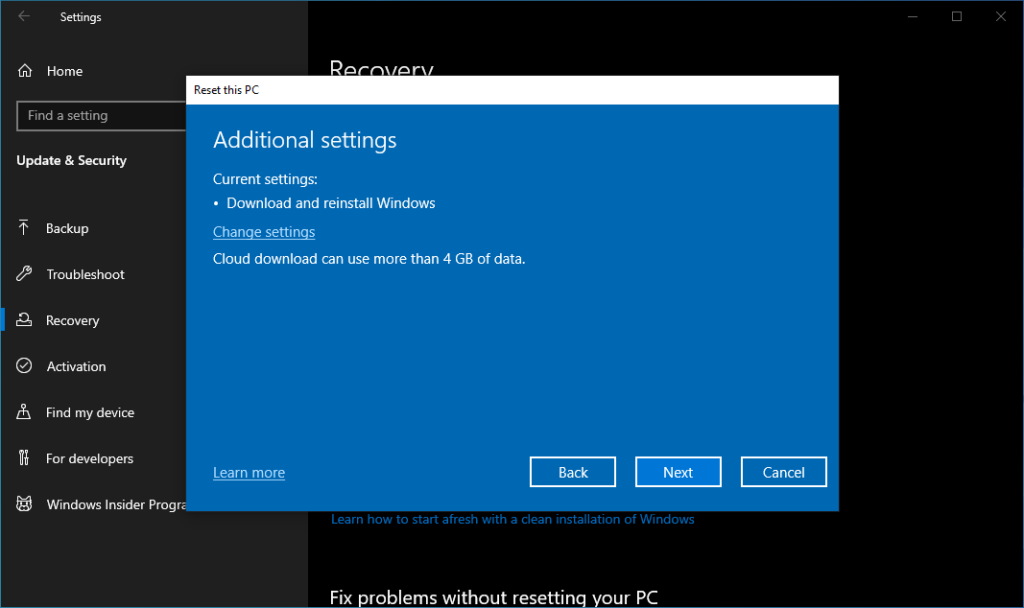Click the Learn more link
1024x608 pixels.
pos(248,472)
